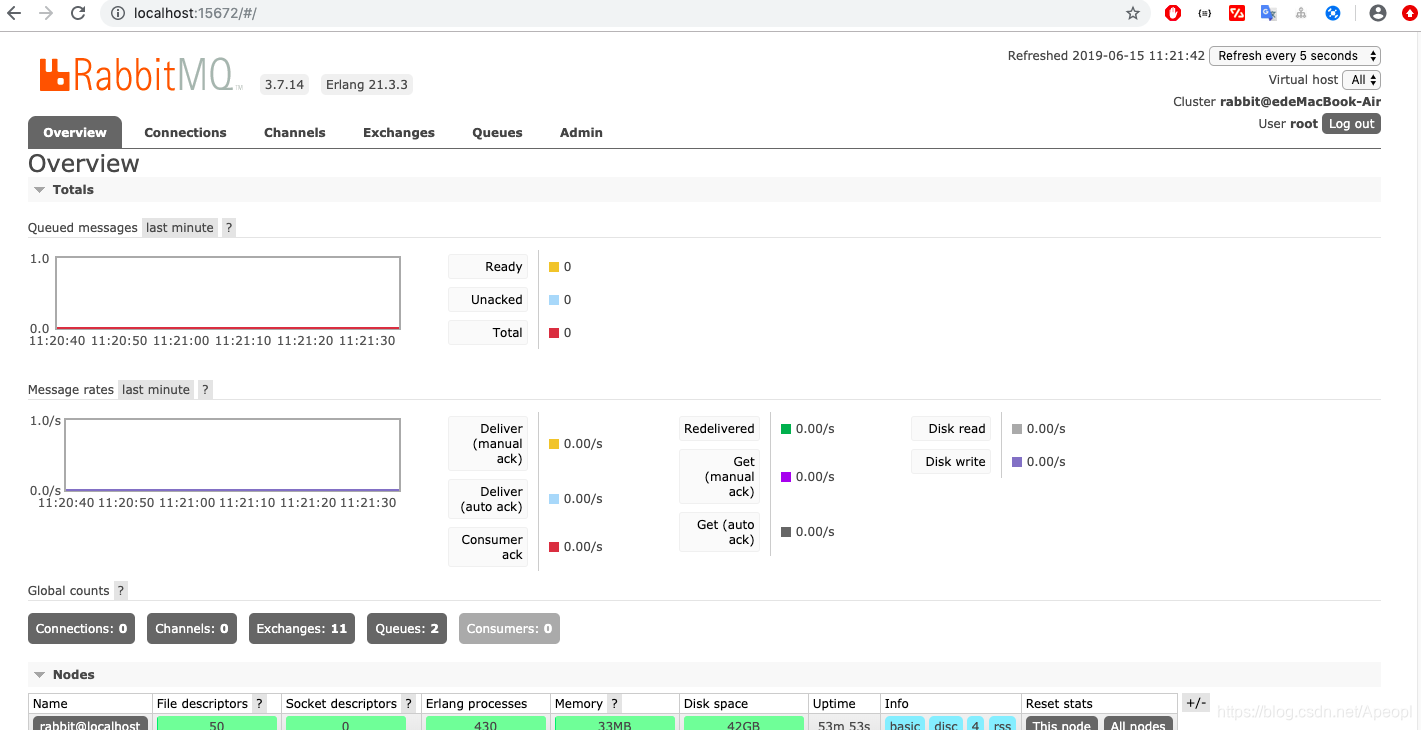
Task: Open help for Global counts
Action: [x=121, y=591]
